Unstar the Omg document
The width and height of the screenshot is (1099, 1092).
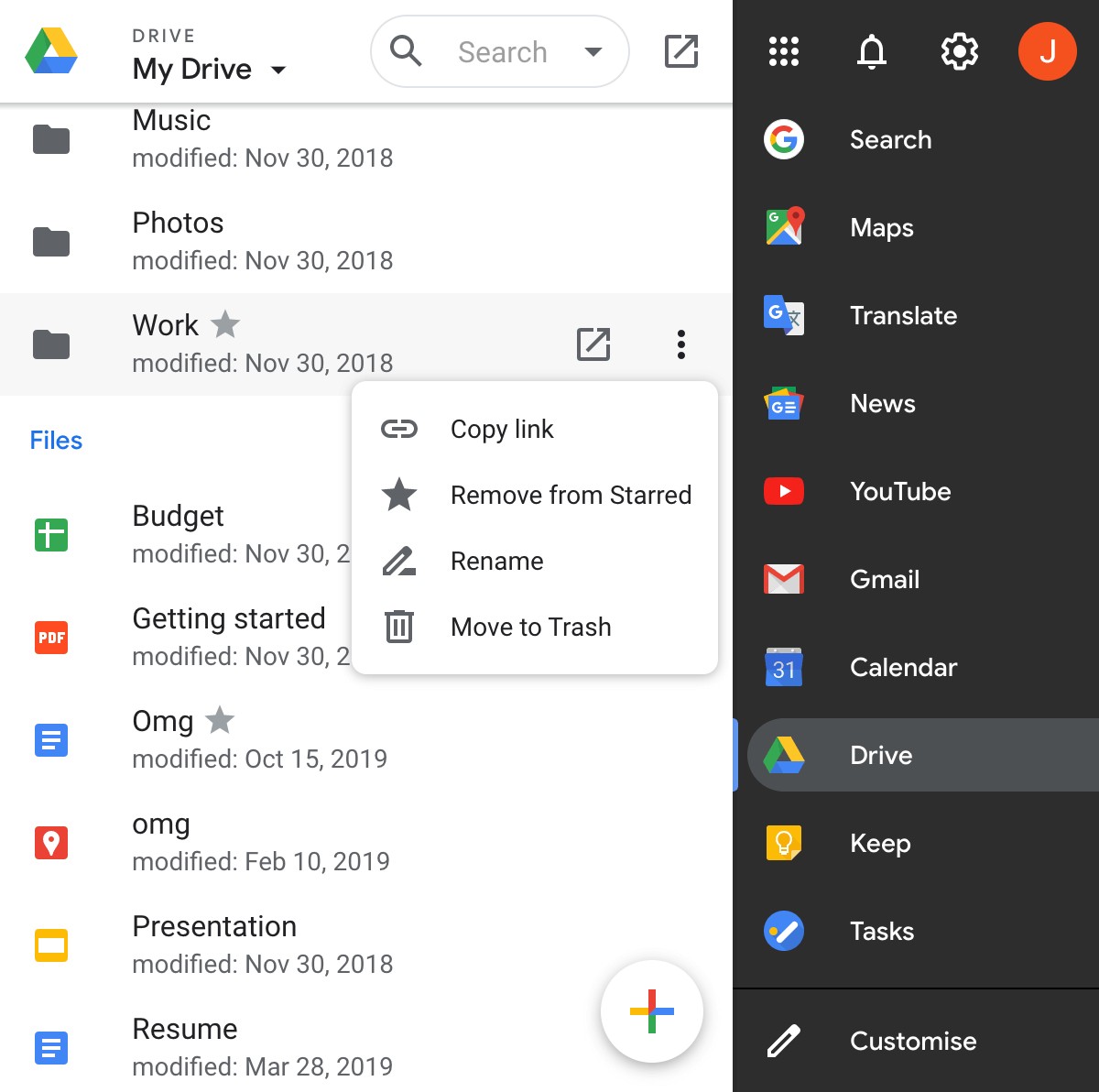[x=220, y=721]
